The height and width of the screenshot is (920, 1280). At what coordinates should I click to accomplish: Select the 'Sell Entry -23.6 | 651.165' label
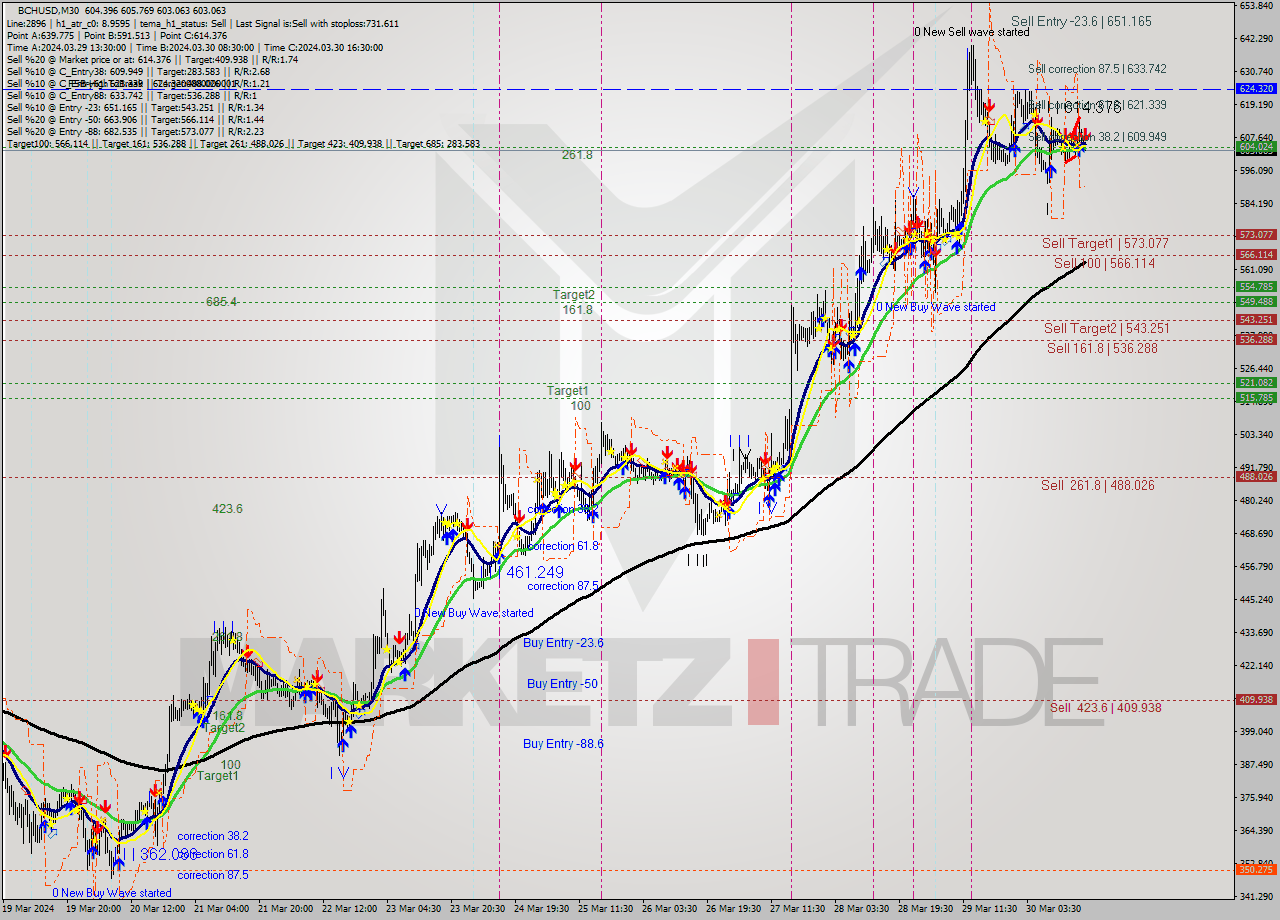point(1081,21)
